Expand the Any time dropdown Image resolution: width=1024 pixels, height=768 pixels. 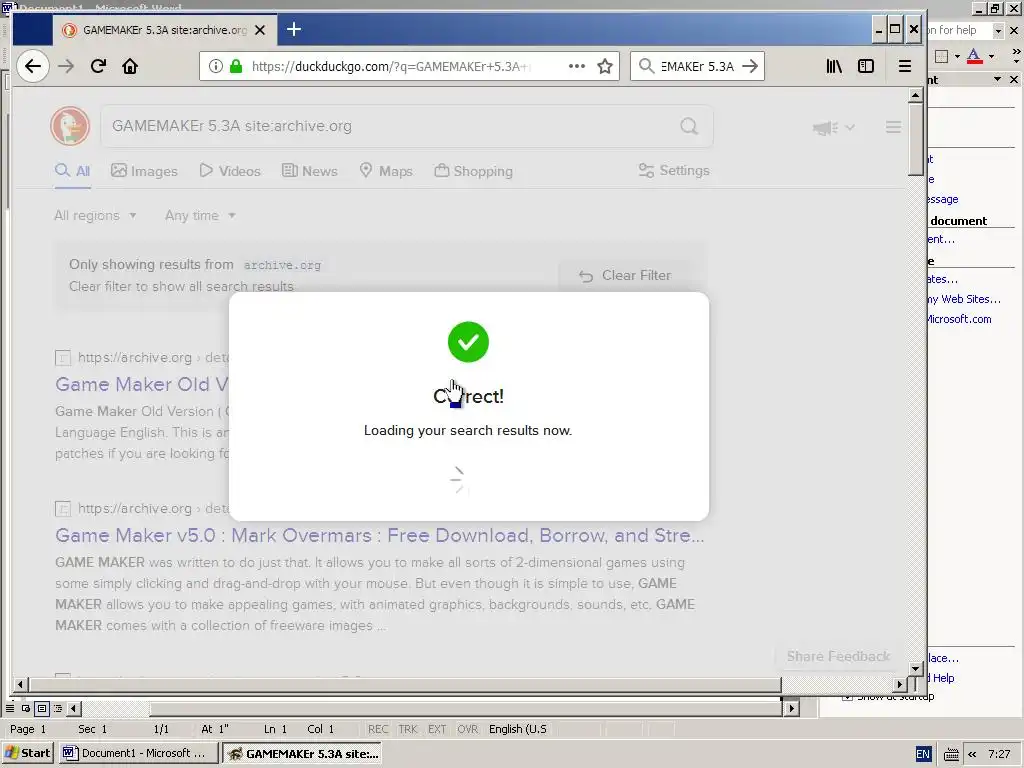pyautogui.click(x=200, y=216)
